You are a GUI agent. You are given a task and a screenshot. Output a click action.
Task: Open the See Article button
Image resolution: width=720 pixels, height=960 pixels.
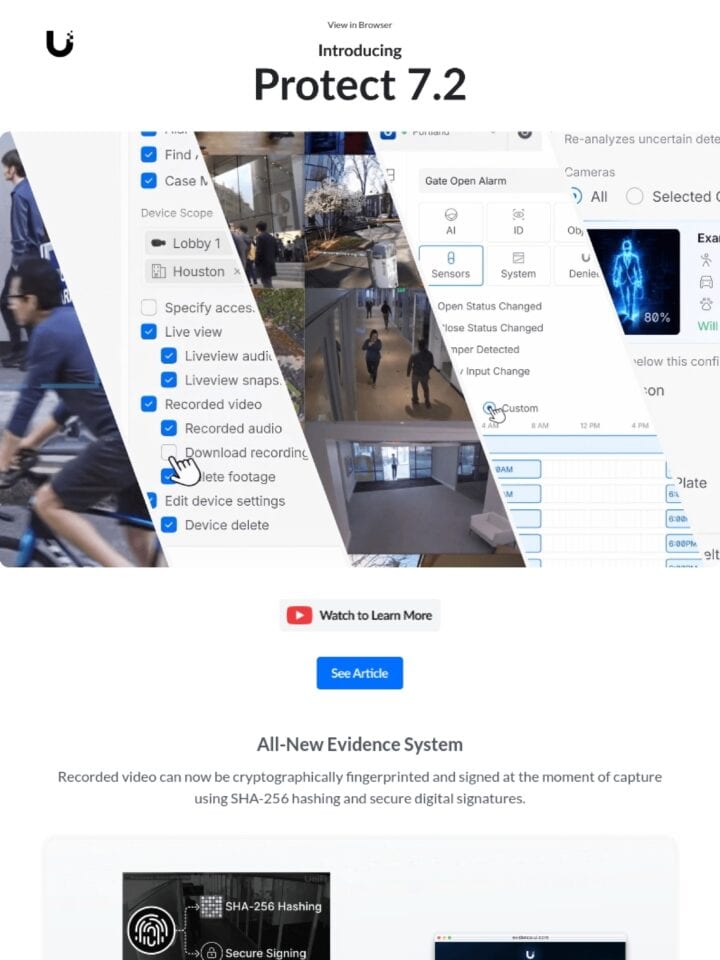[359, 673]
